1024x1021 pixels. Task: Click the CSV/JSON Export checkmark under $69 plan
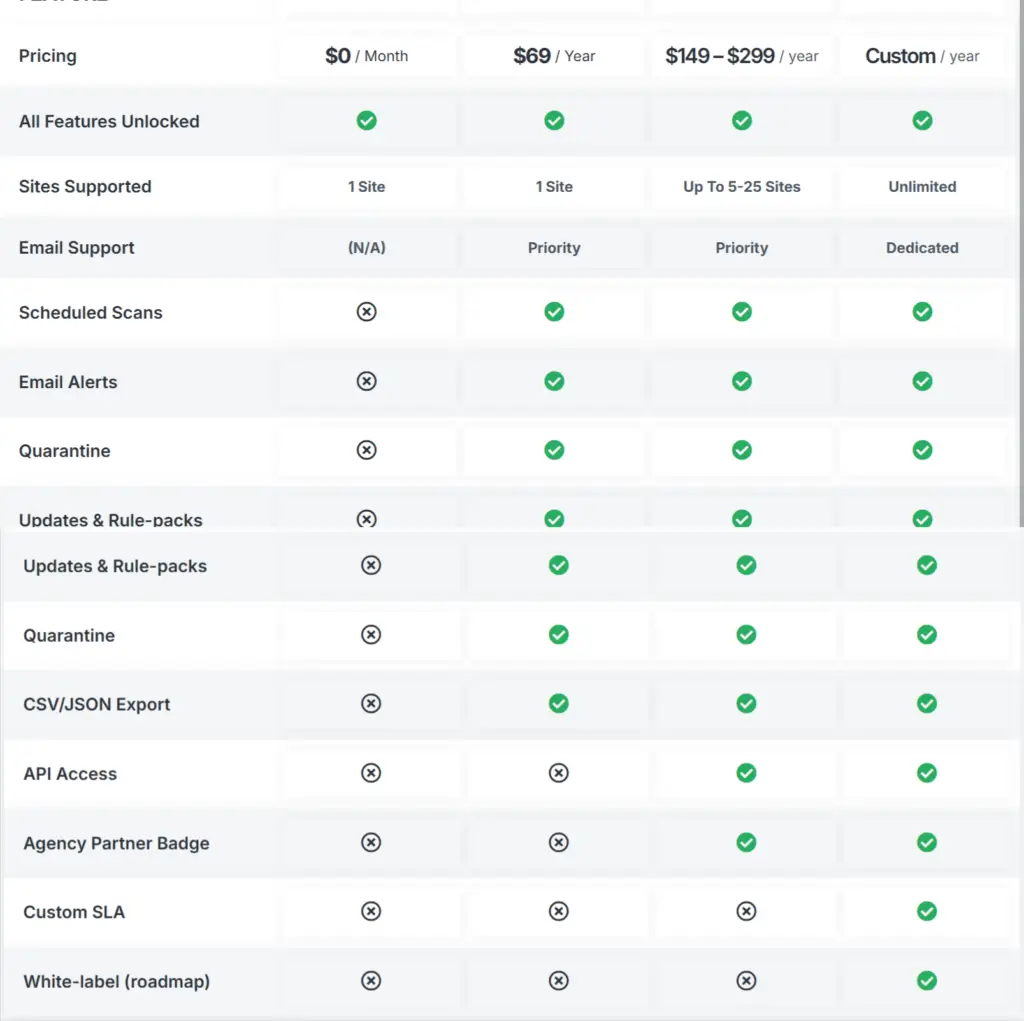[558, 704]
